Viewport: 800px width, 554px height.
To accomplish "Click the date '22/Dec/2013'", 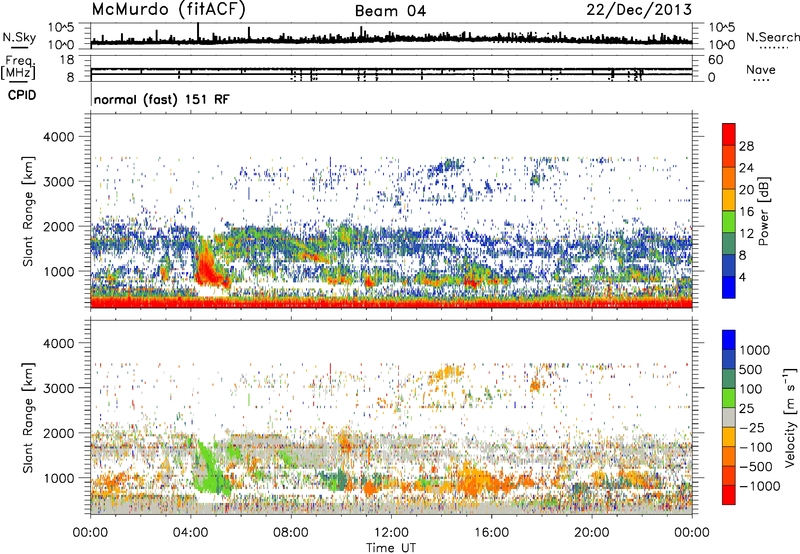I will (x=639, y=10).
